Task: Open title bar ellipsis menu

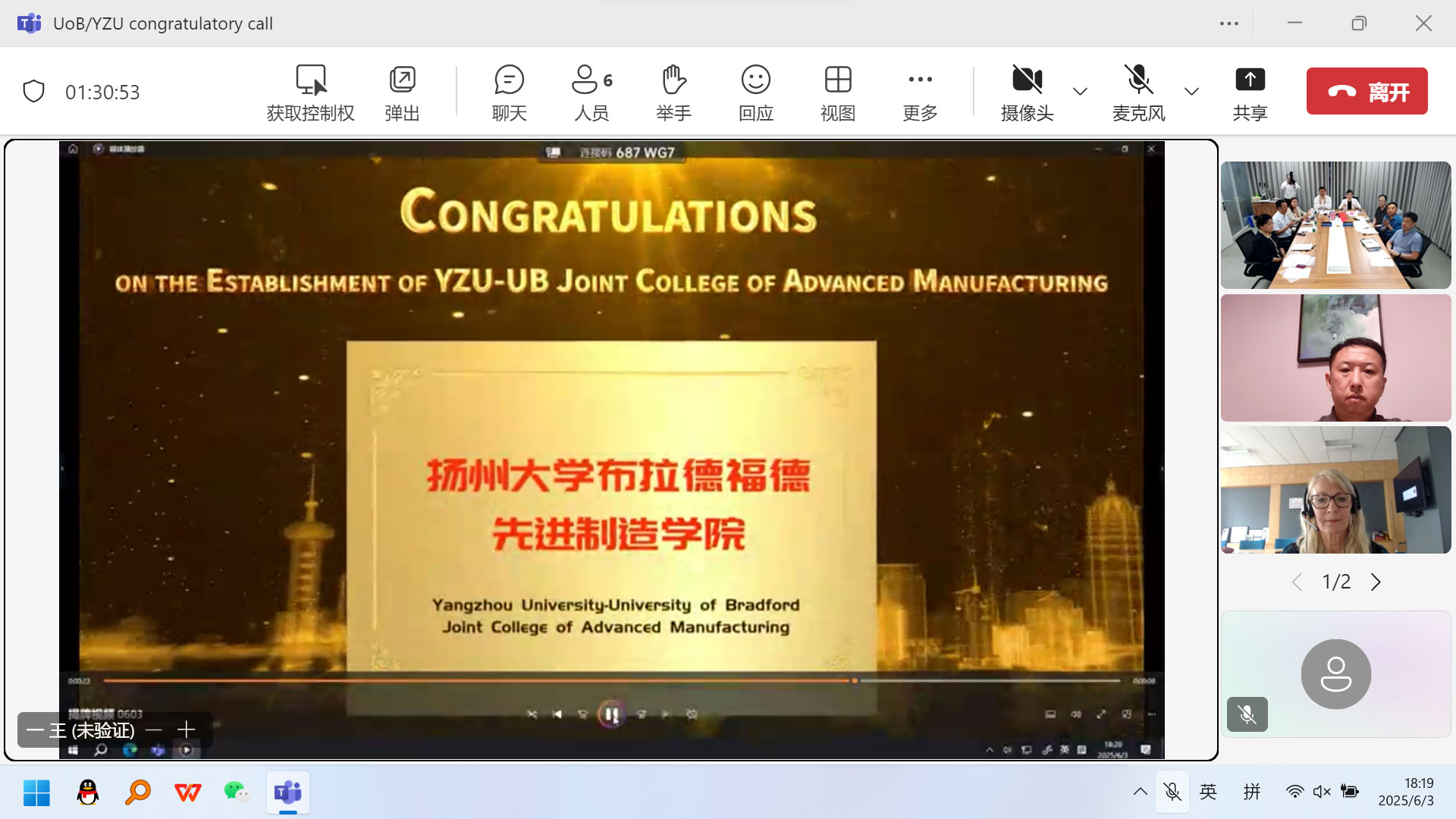Action: 1229,24
